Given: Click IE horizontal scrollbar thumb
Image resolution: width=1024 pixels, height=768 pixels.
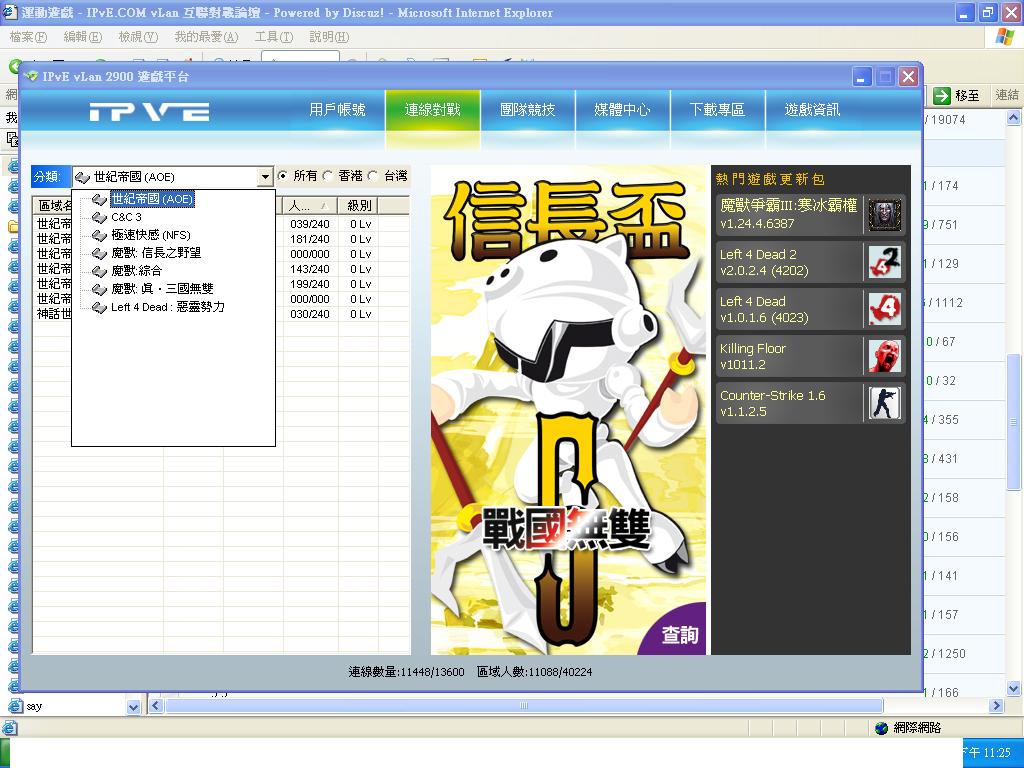Looking at the screenshot, I should coord(524,706).
